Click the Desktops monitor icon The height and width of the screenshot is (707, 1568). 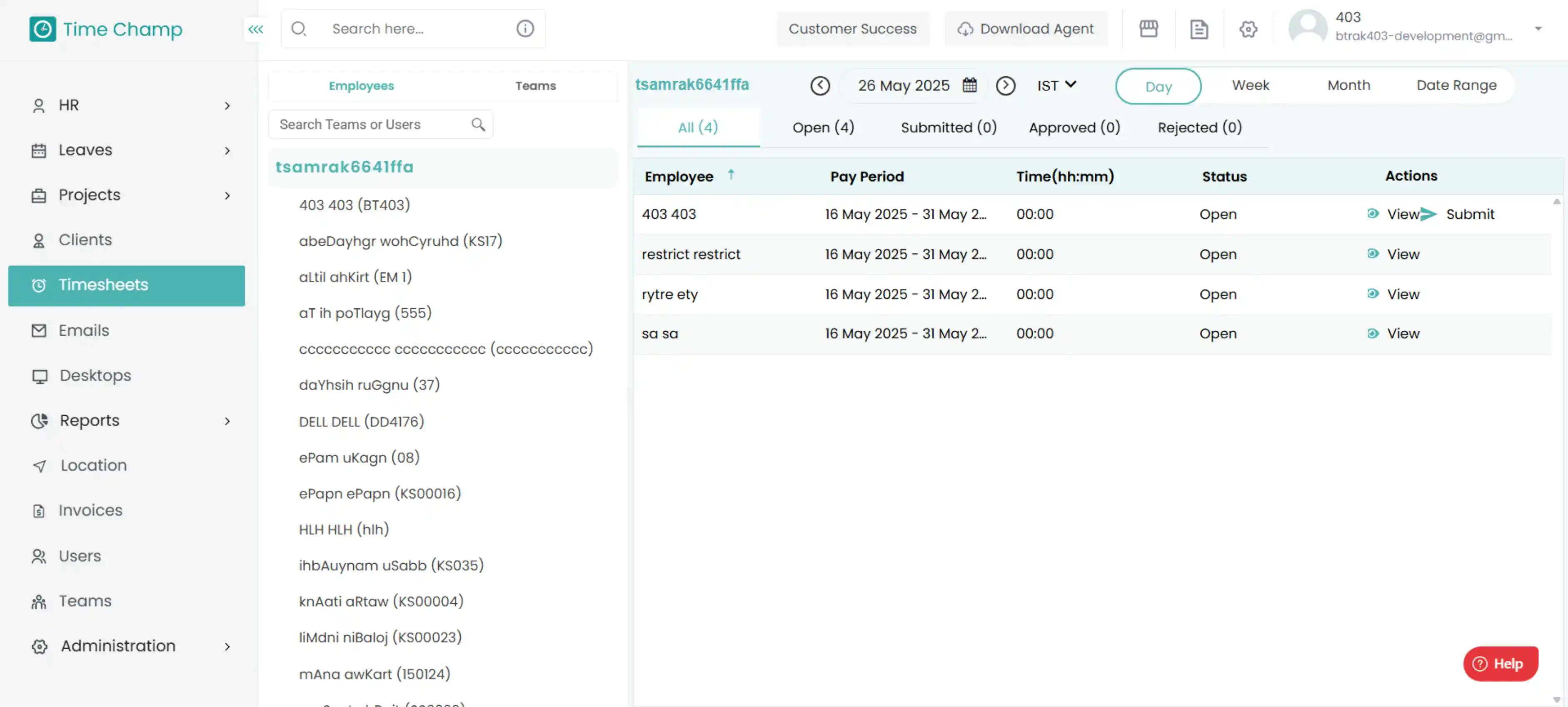pyautogui.click(x=40, y=376)
